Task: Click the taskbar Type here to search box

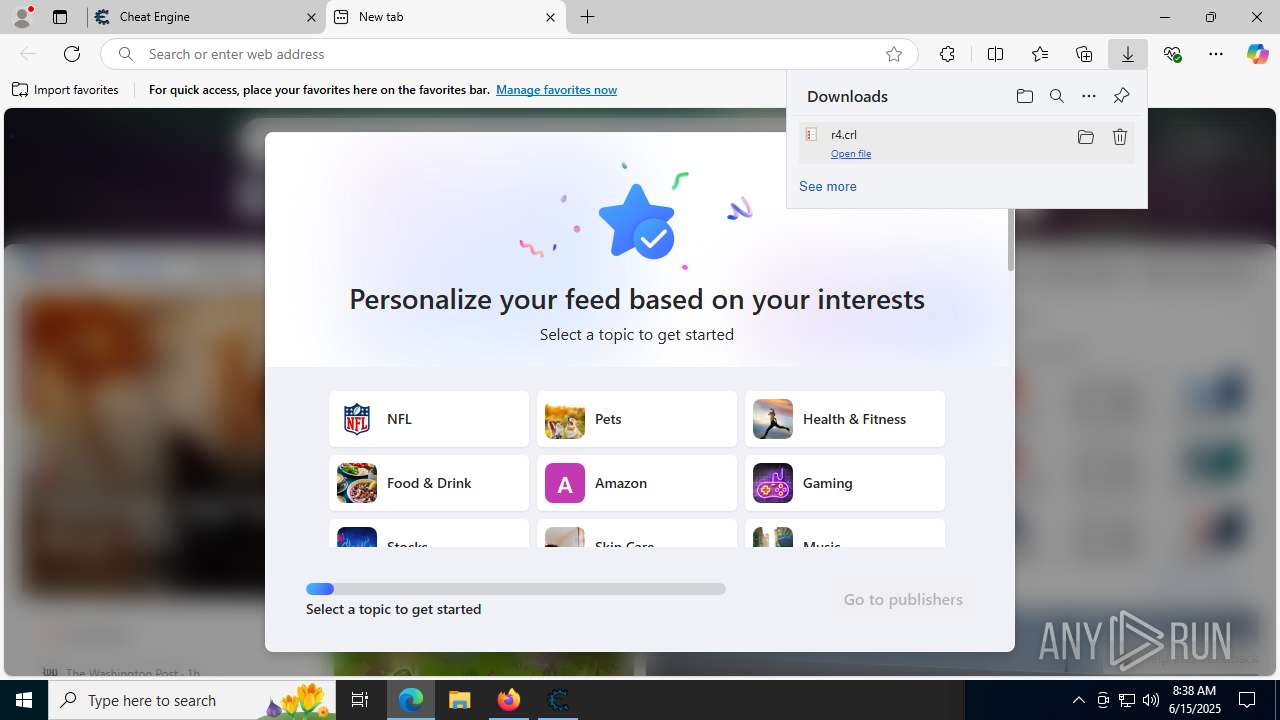Action: [192, 700]
